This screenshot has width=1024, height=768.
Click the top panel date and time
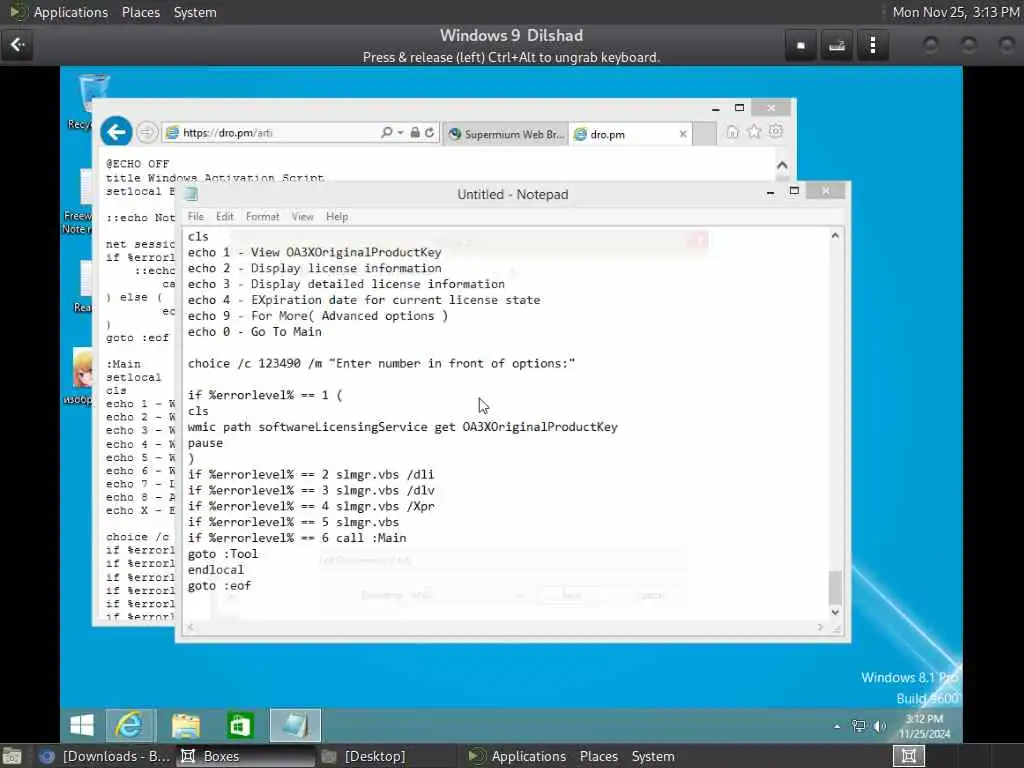click(955, 12)
